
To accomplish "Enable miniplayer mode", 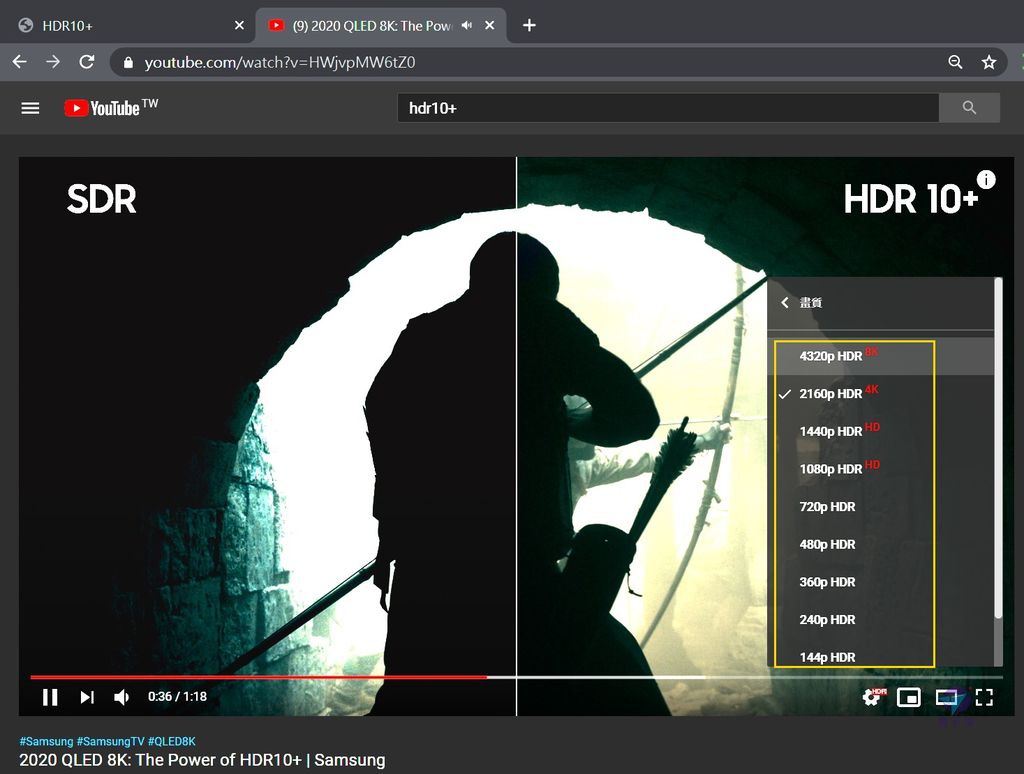I will [x=908, y=698].
